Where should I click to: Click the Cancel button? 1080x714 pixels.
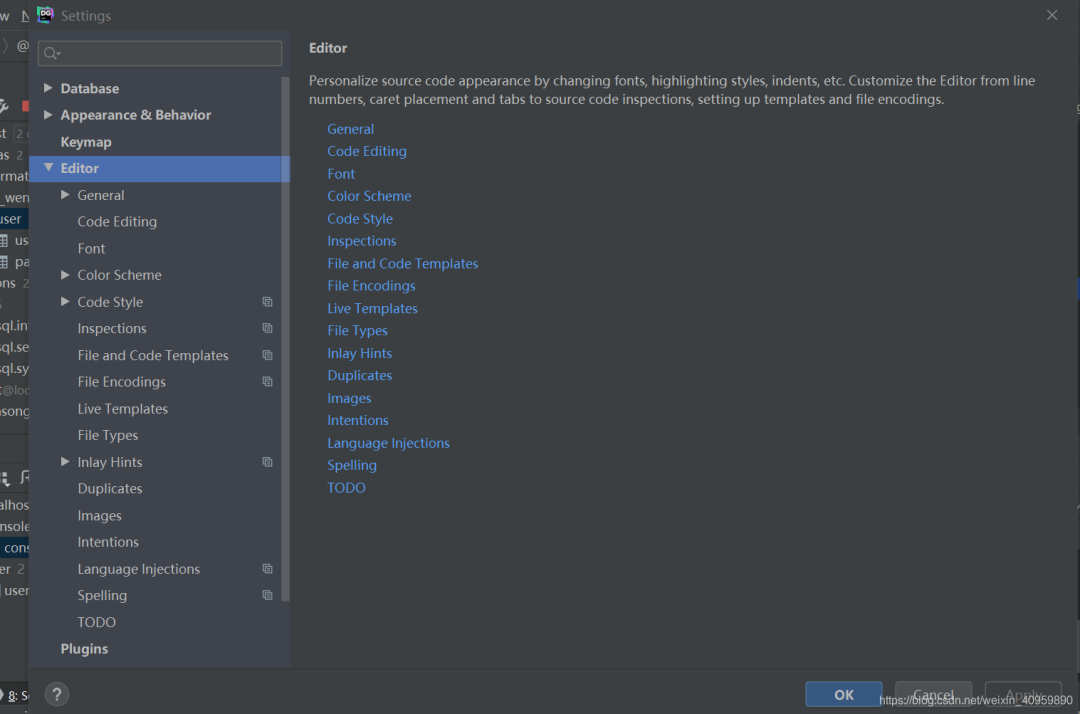(933, 695)
